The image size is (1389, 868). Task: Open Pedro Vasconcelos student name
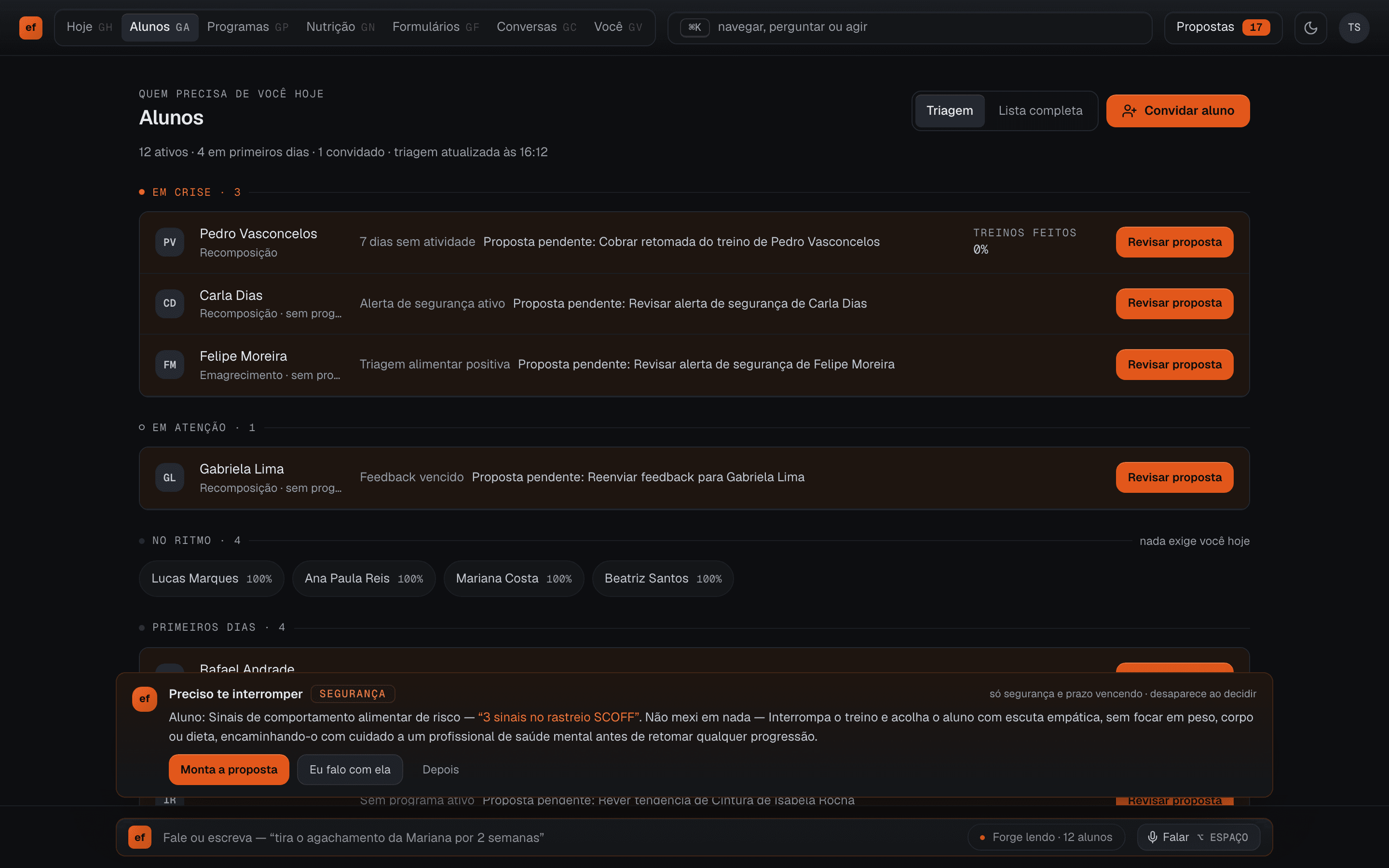[x=259, y=234]
